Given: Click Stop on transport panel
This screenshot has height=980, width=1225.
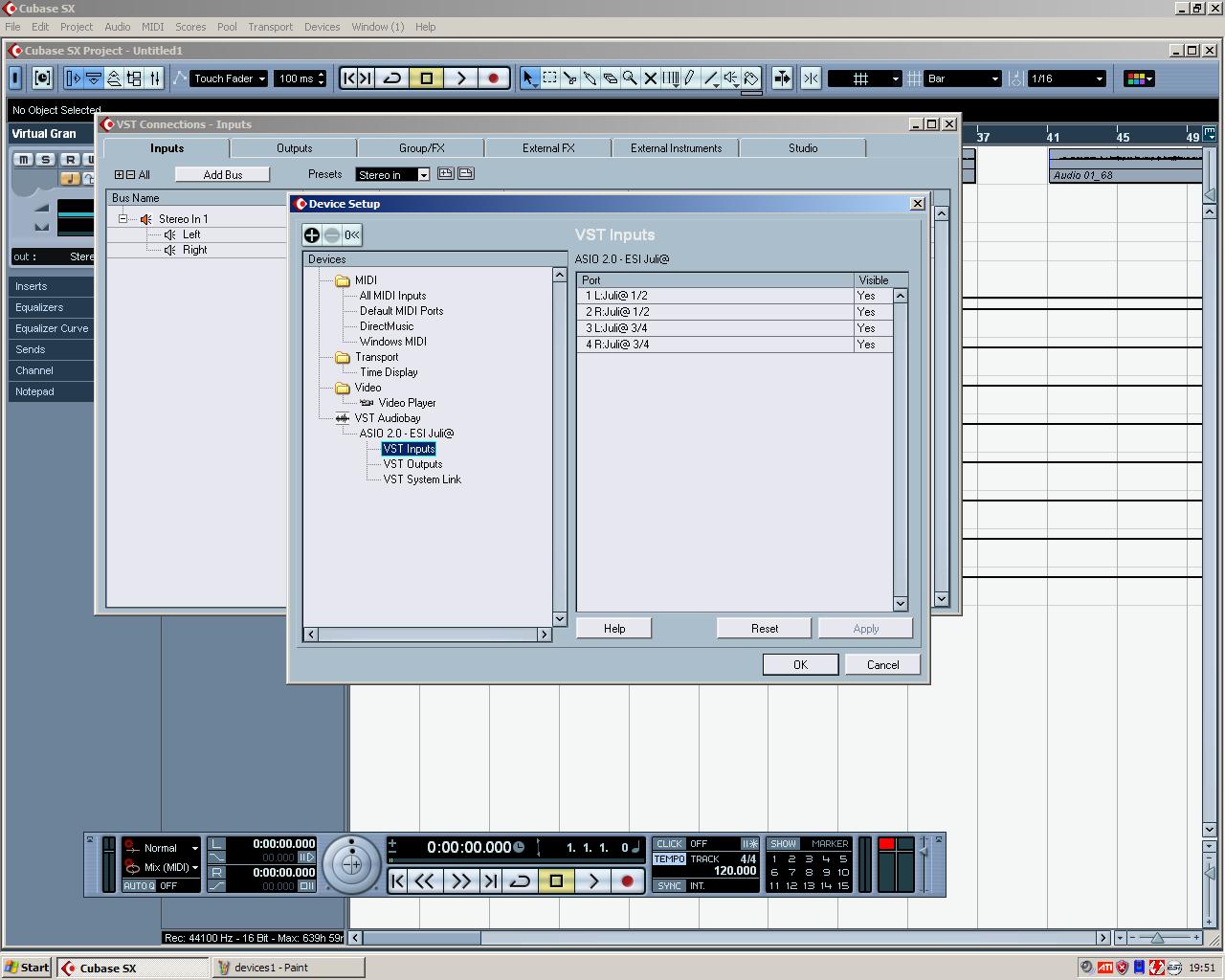Looking at the screenshot, I should click(556, 880).
